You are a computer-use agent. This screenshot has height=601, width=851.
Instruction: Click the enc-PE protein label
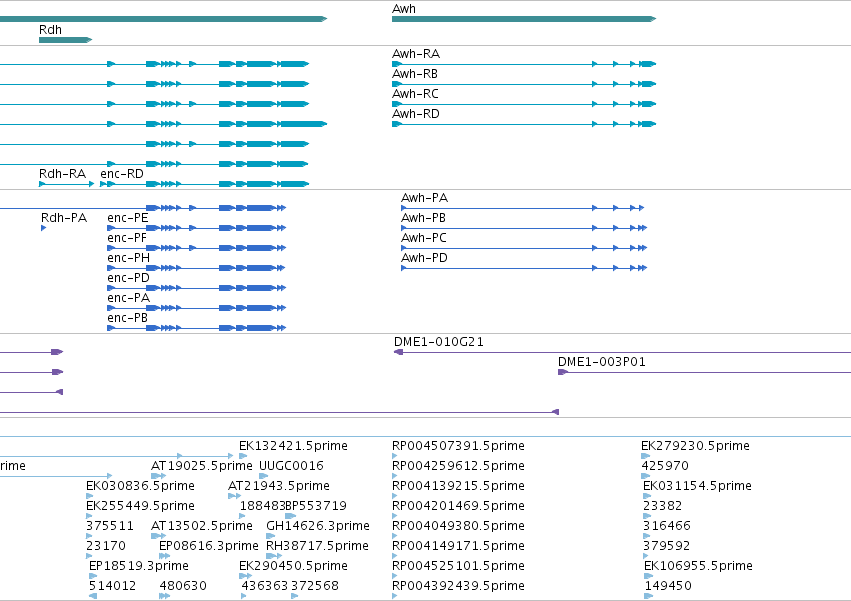[x=128, y=218]
